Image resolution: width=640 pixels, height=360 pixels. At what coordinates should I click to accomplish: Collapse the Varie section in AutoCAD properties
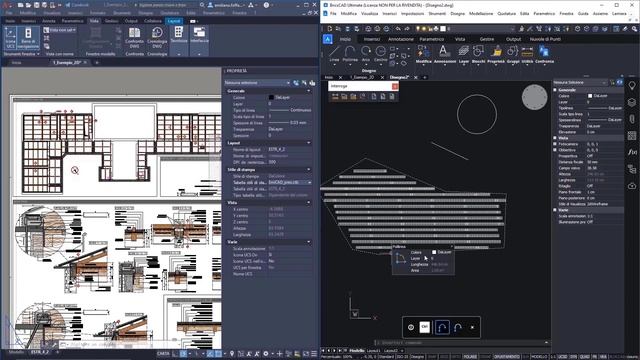309,242
